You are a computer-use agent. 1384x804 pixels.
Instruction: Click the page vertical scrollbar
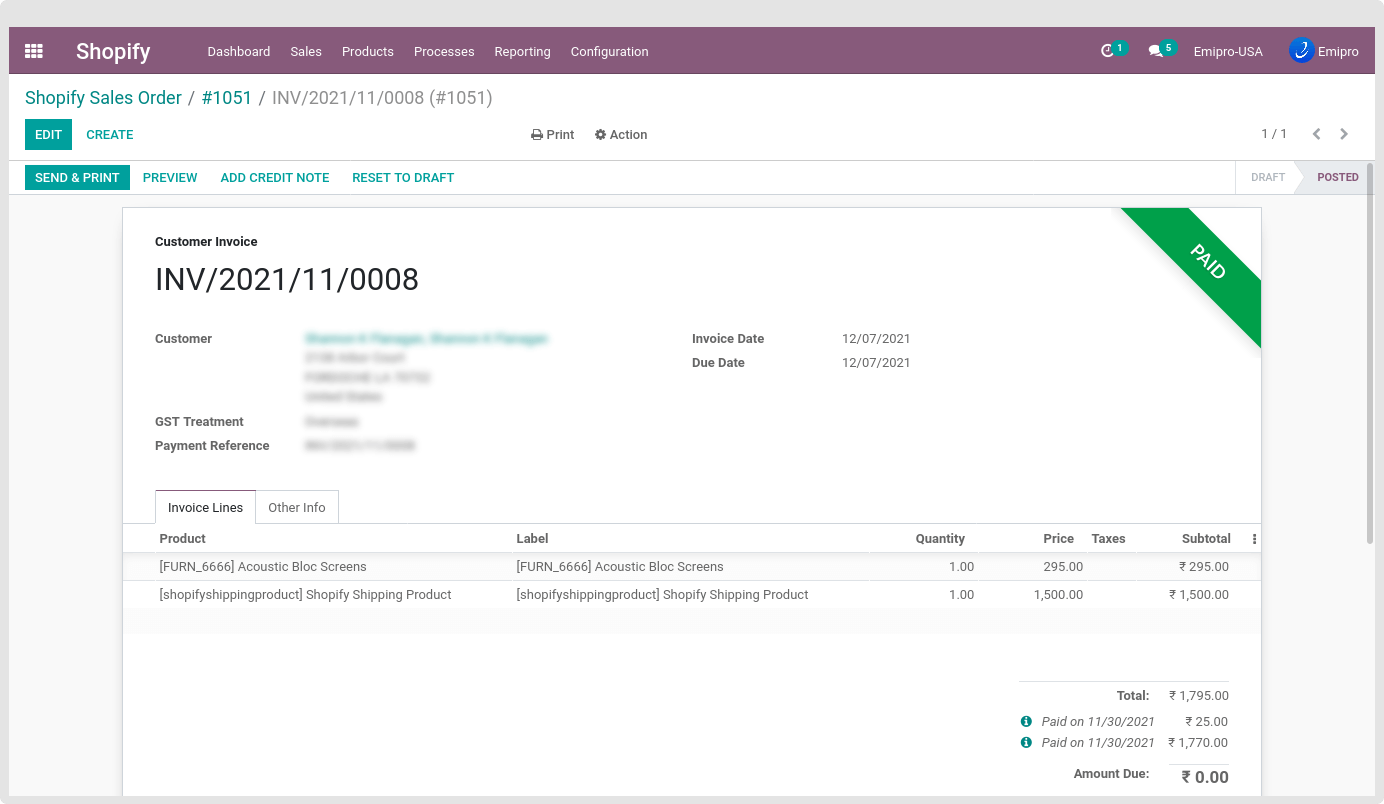(x=1370, y=350)
